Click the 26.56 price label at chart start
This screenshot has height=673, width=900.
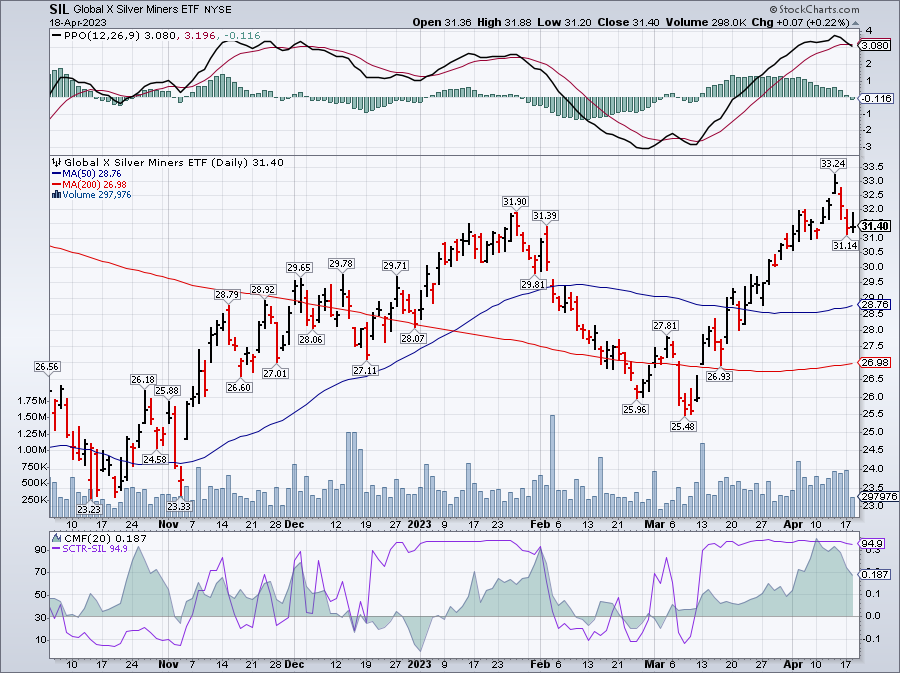[47, 366]
